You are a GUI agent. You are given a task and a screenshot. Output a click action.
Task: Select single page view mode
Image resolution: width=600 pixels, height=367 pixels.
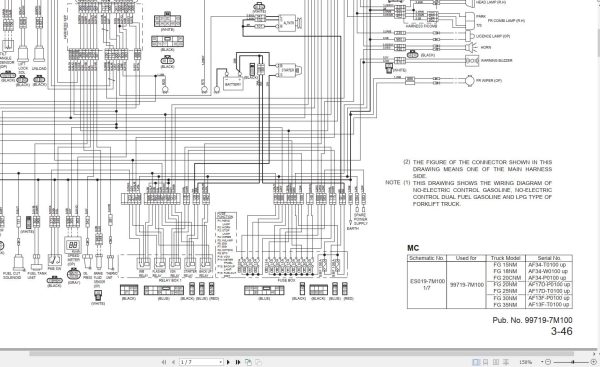tap(476, 362)
